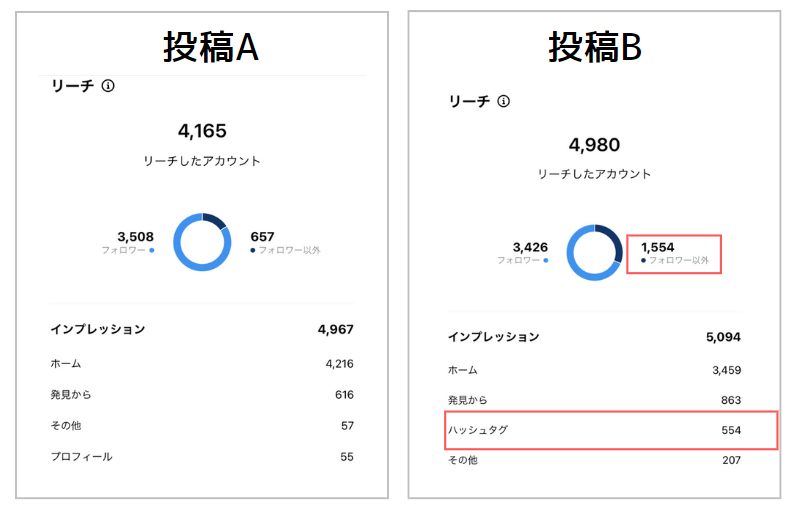The width and height of the screenshot is (795, 515).
Task: Click the 投稿A heading
Action: coord(210,47)
